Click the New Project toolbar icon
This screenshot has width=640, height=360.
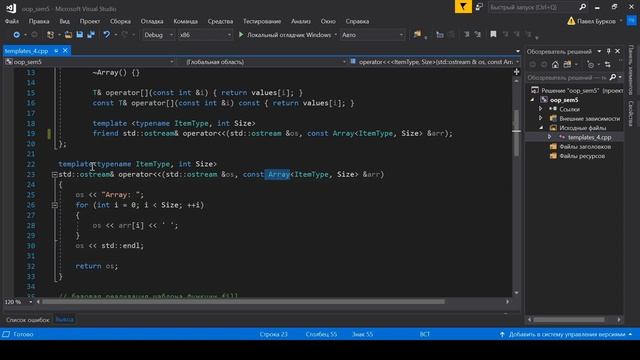[50, 35]
